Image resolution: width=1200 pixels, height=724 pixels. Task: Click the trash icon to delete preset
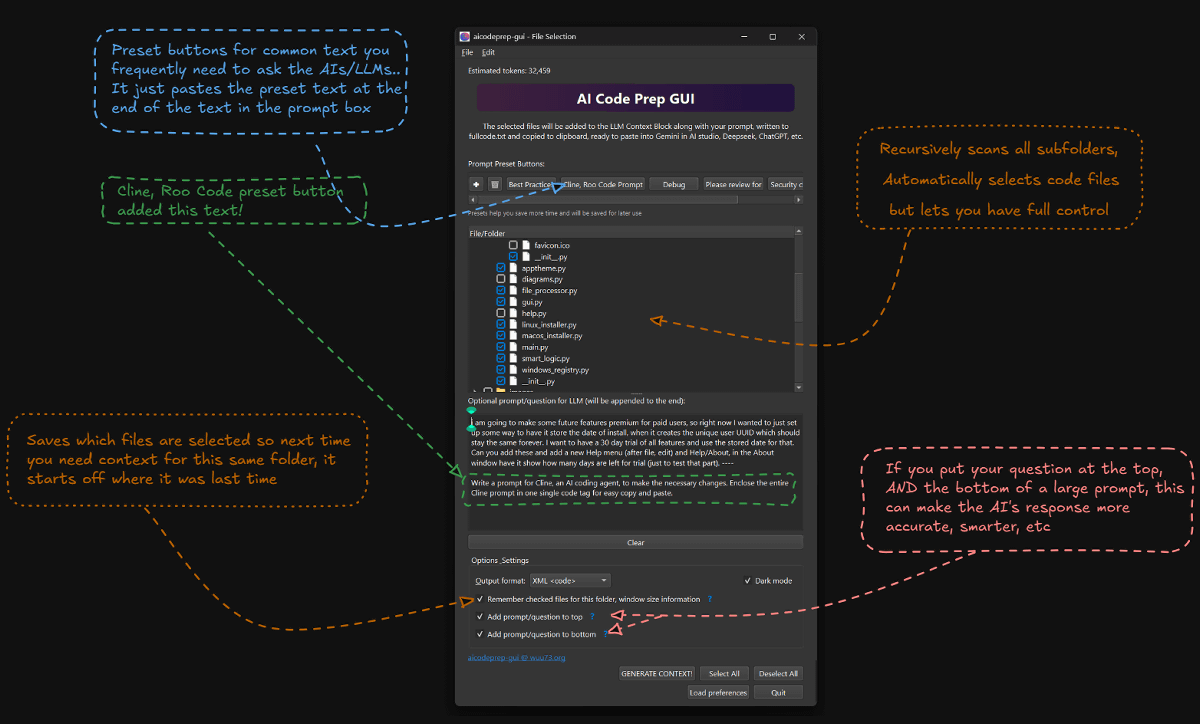click(x=494, y=184)
